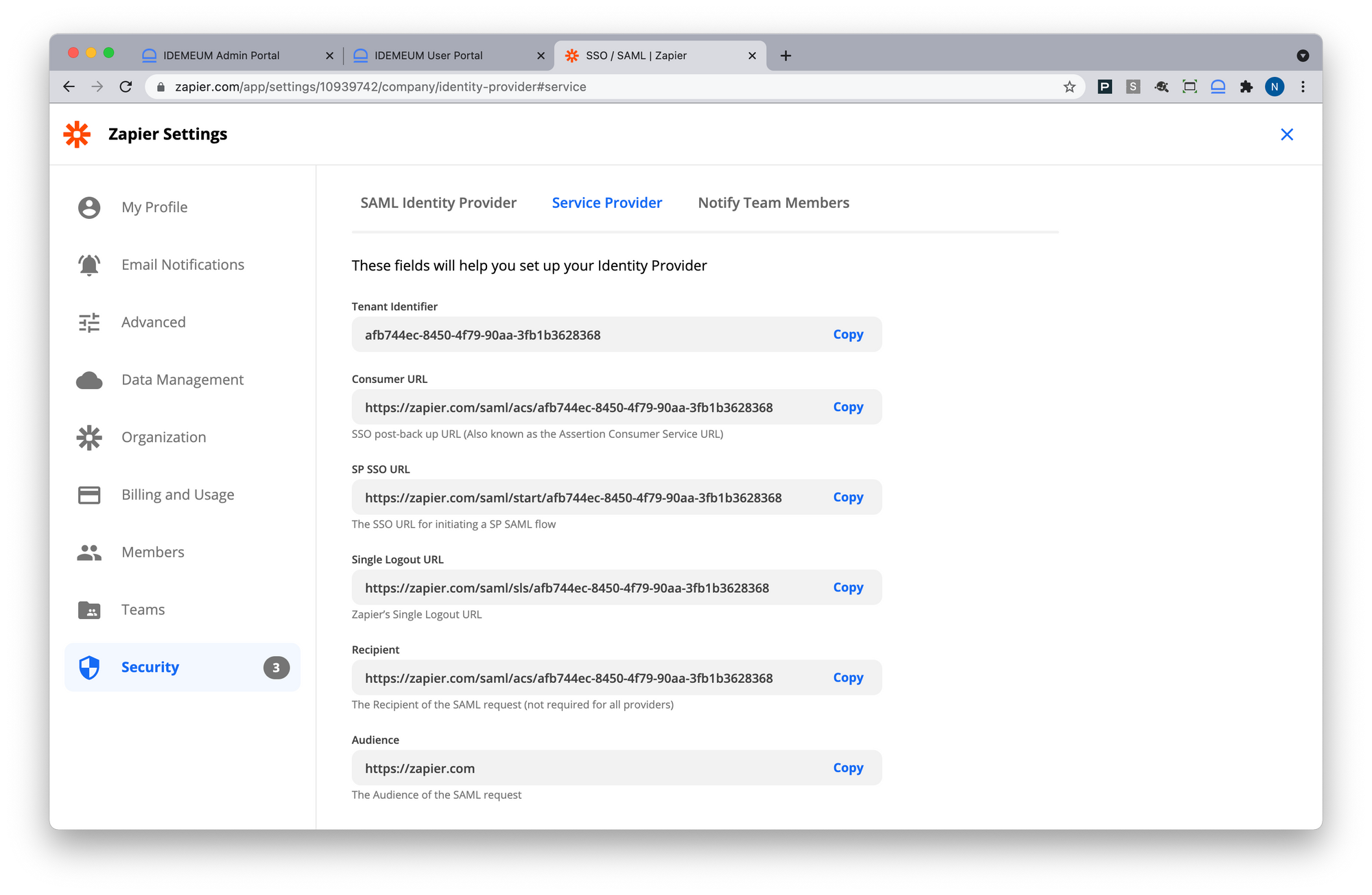1372x895 pixels.
Task: Switch to the SAML Identity Provider tab
Action: (x=438, y=203)
